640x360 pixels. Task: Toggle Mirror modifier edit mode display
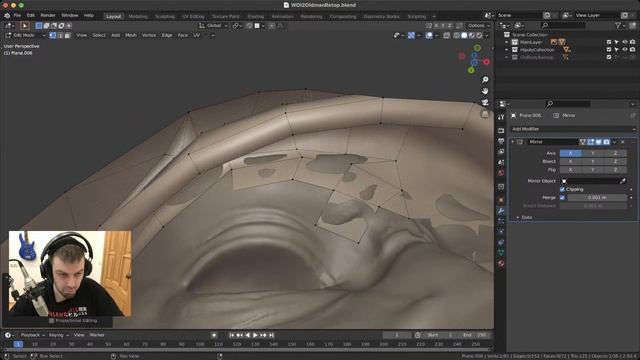coord(591,142)
